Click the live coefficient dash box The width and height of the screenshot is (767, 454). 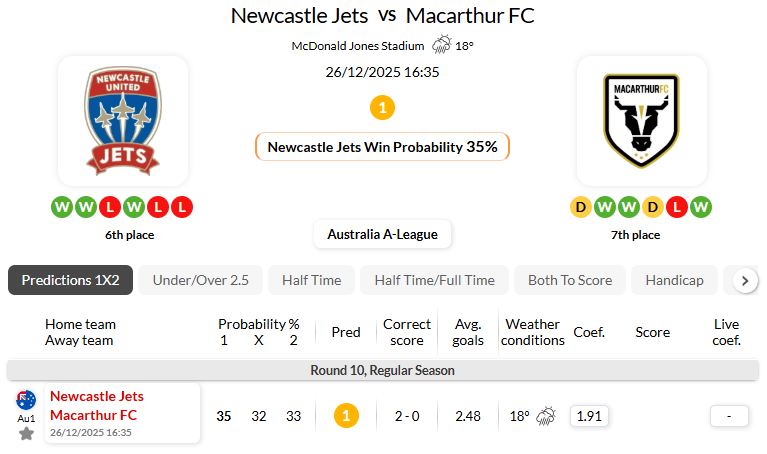pyautogui.click(x=729, y=416)
